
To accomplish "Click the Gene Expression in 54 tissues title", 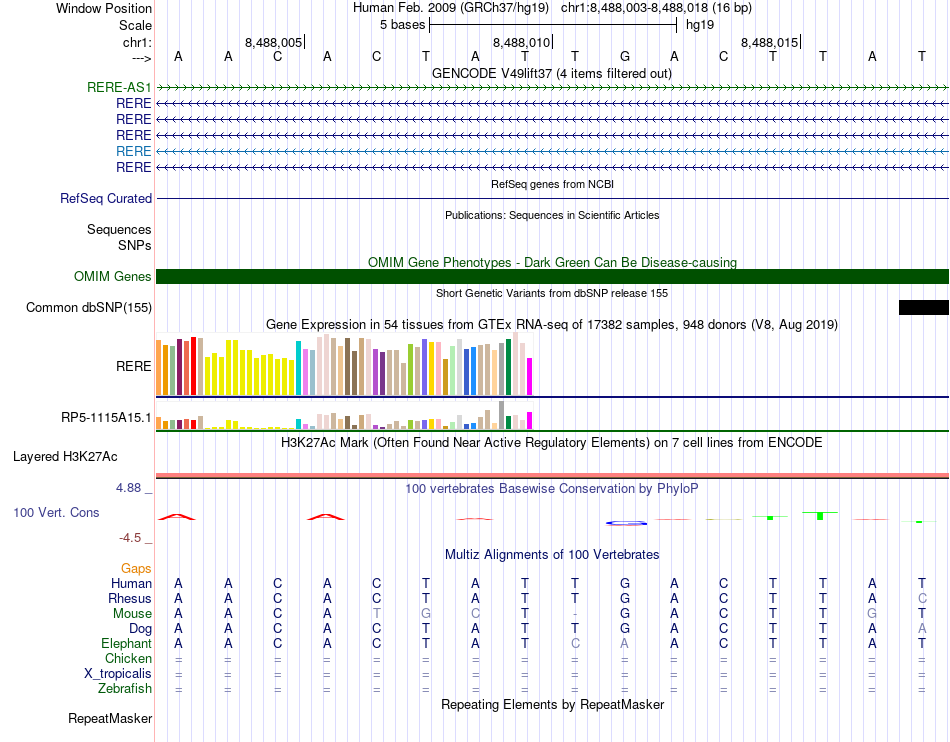I will (x=552, y=324).
